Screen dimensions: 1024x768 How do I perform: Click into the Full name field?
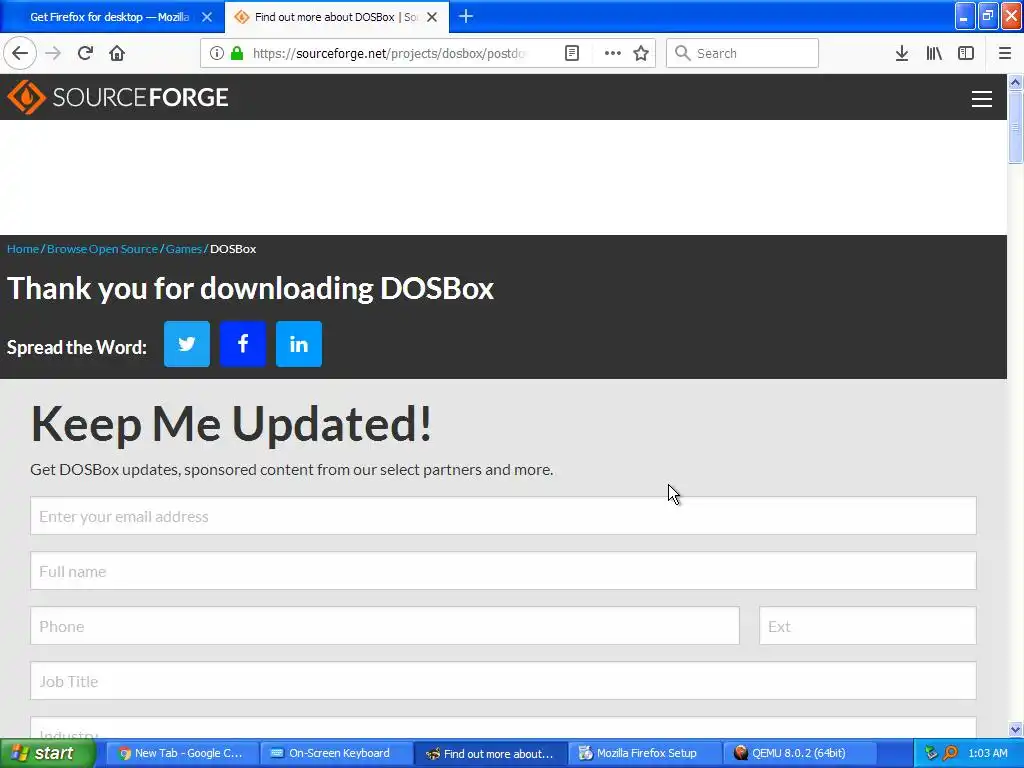pyautogui.click(x=503, y=571)
